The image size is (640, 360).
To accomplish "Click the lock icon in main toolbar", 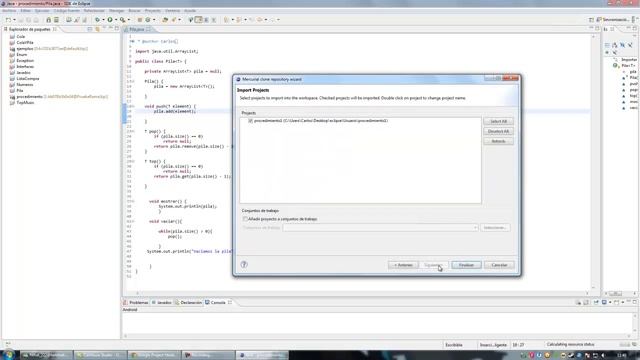I will click(49, 20).
